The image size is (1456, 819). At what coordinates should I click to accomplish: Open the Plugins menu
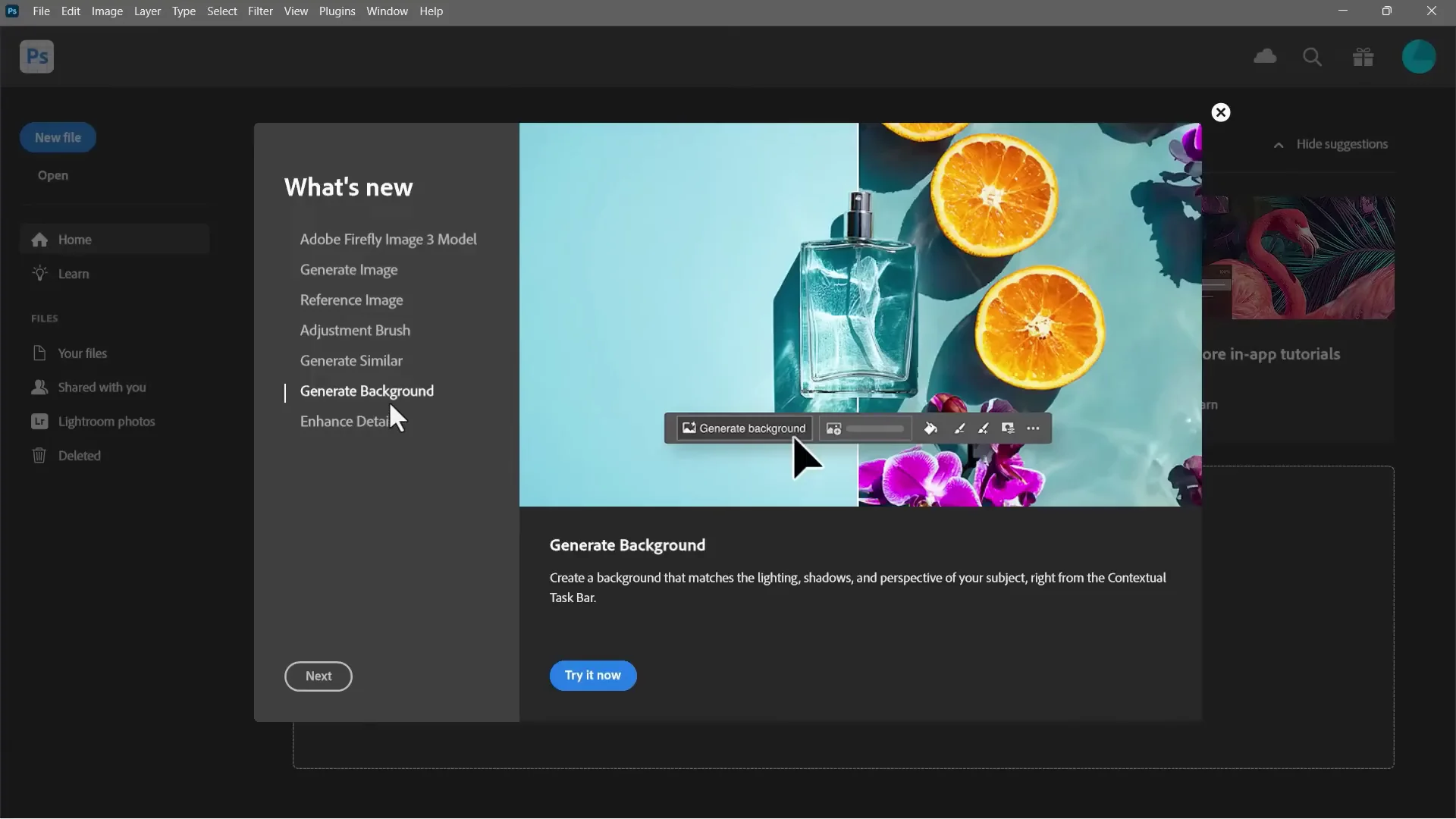coord(337,11)
